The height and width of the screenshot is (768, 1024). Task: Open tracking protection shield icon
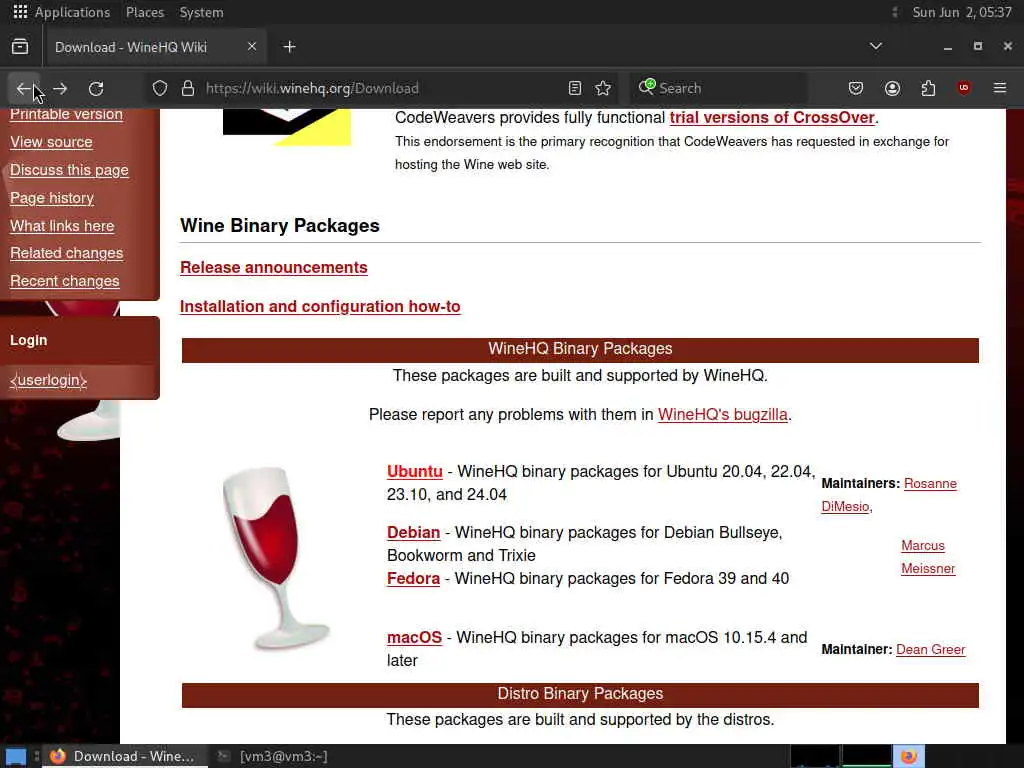tap(160, 88)
